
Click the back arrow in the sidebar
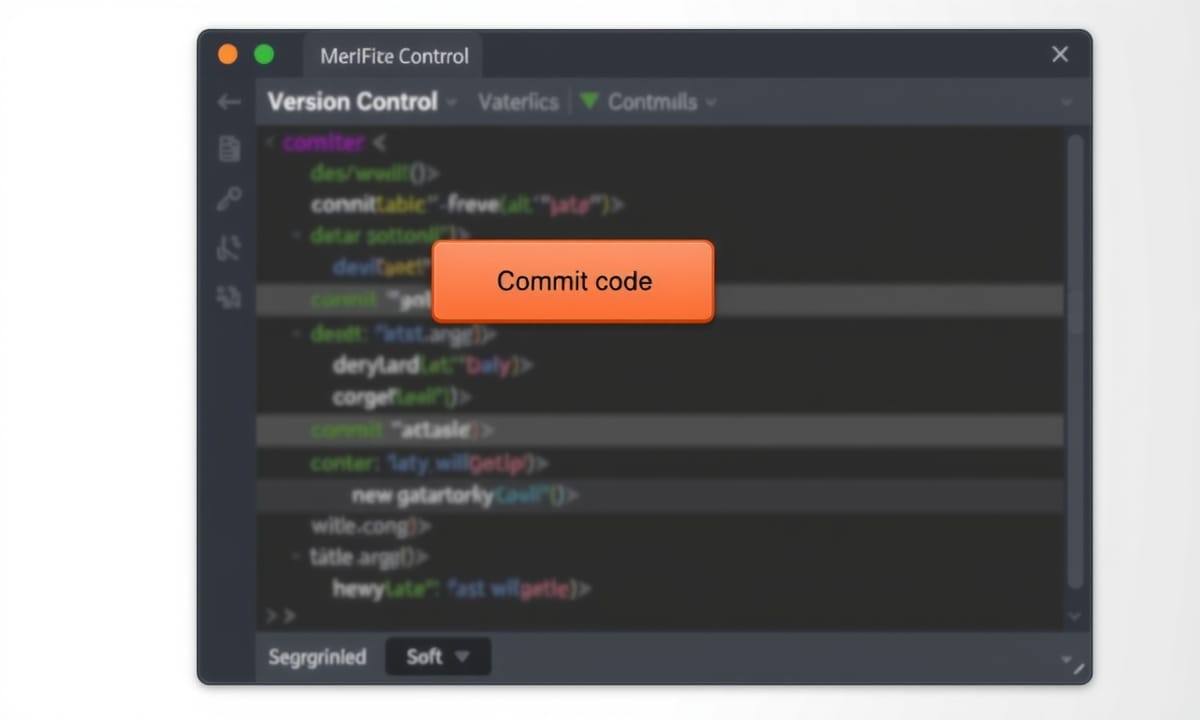coord(229,102)
